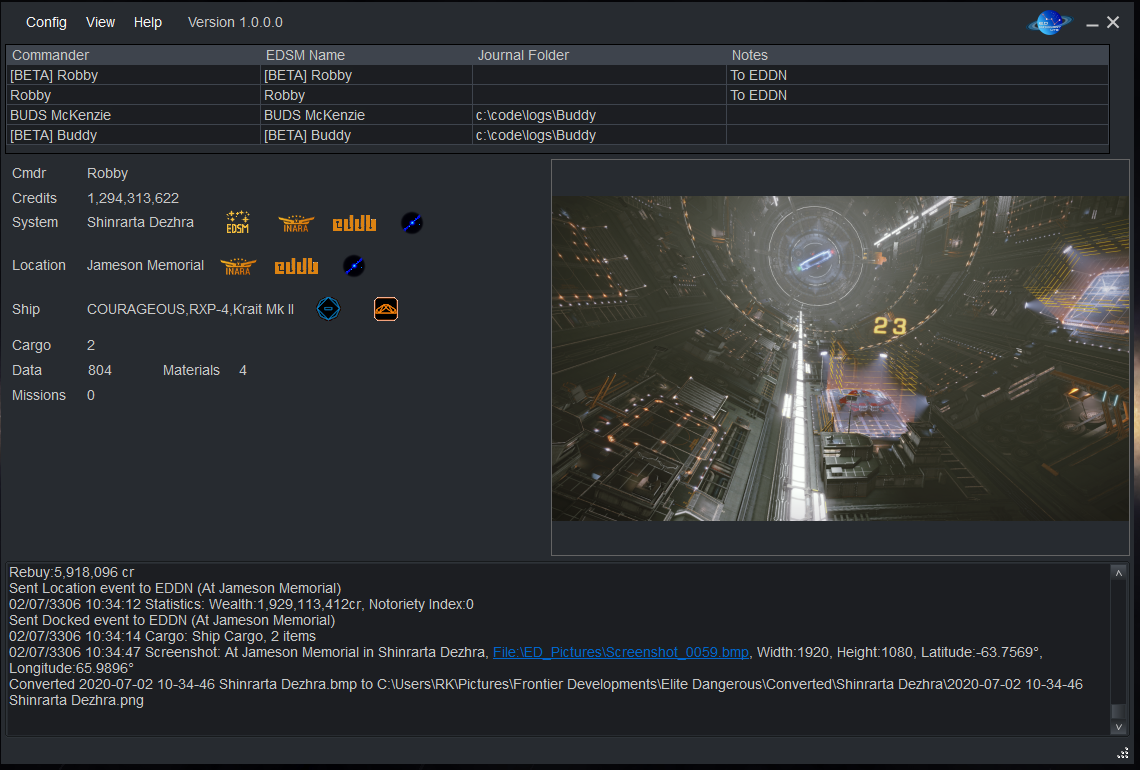The image size is (1140, 770).
Task: Open EDDB icon in System row
Action: pyautogui.click(x=354, y=223)
